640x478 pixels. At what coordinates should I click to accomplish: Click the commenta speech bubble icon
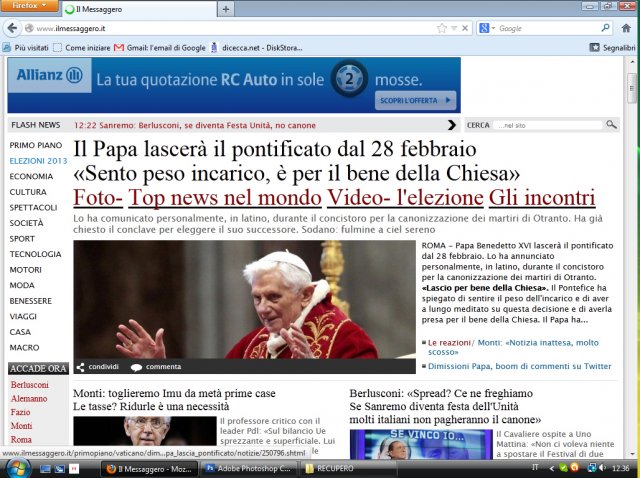136,367
